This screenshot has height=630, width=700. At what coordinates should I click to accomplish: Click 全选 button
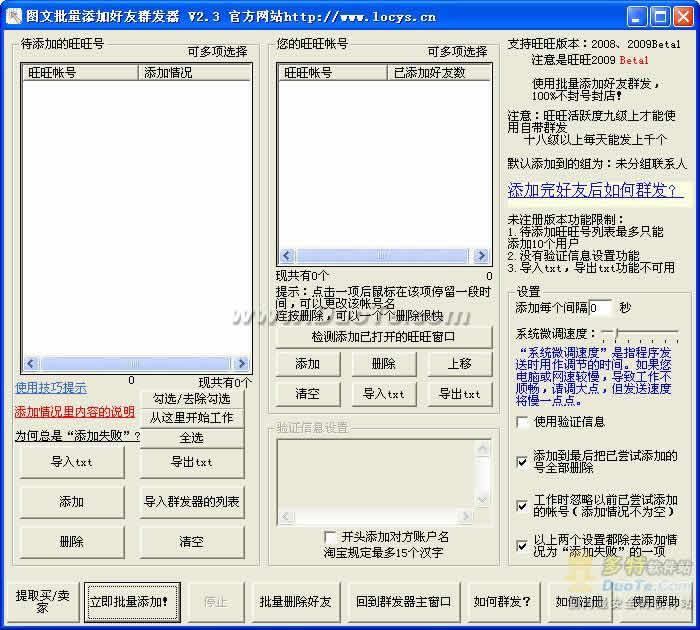point(192,438)
